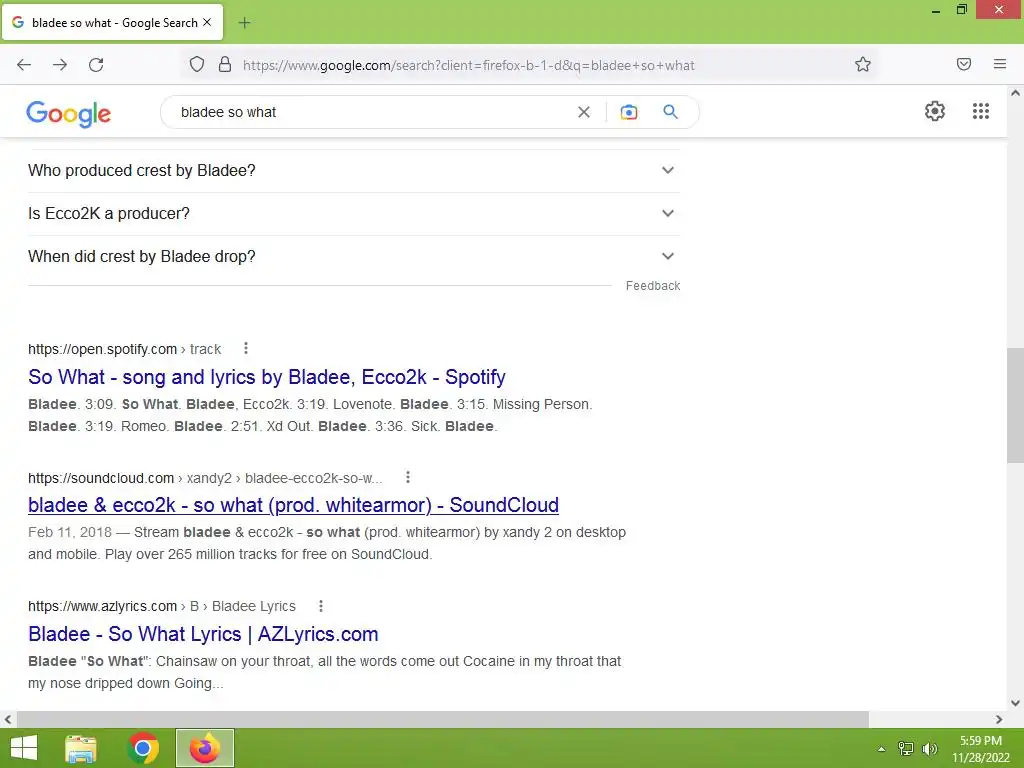Click the www.azlyrics.com URL breadcrumb
The width and height of the screenshot is (1024, 768).
(161, 606)
